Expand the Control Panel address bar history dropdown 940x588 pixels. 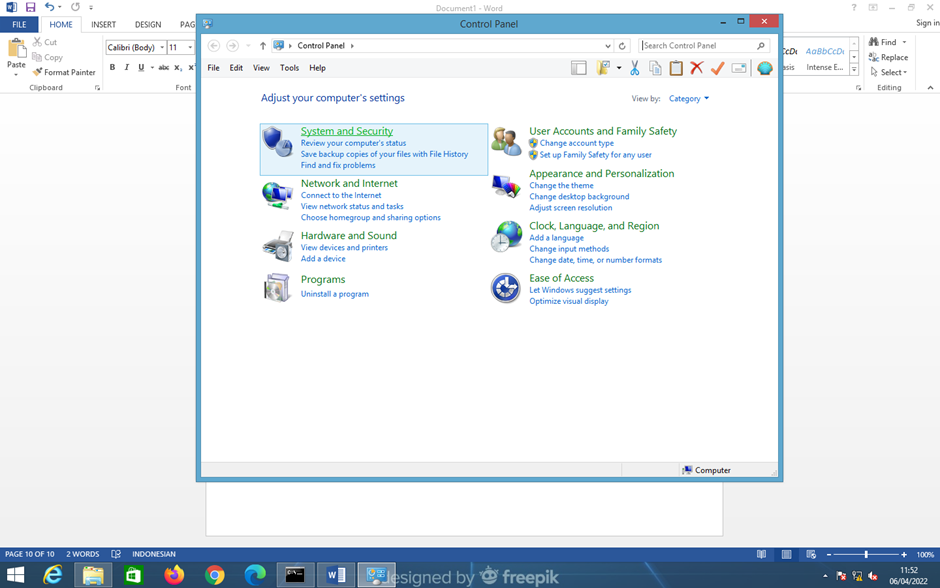click(607, 46)
